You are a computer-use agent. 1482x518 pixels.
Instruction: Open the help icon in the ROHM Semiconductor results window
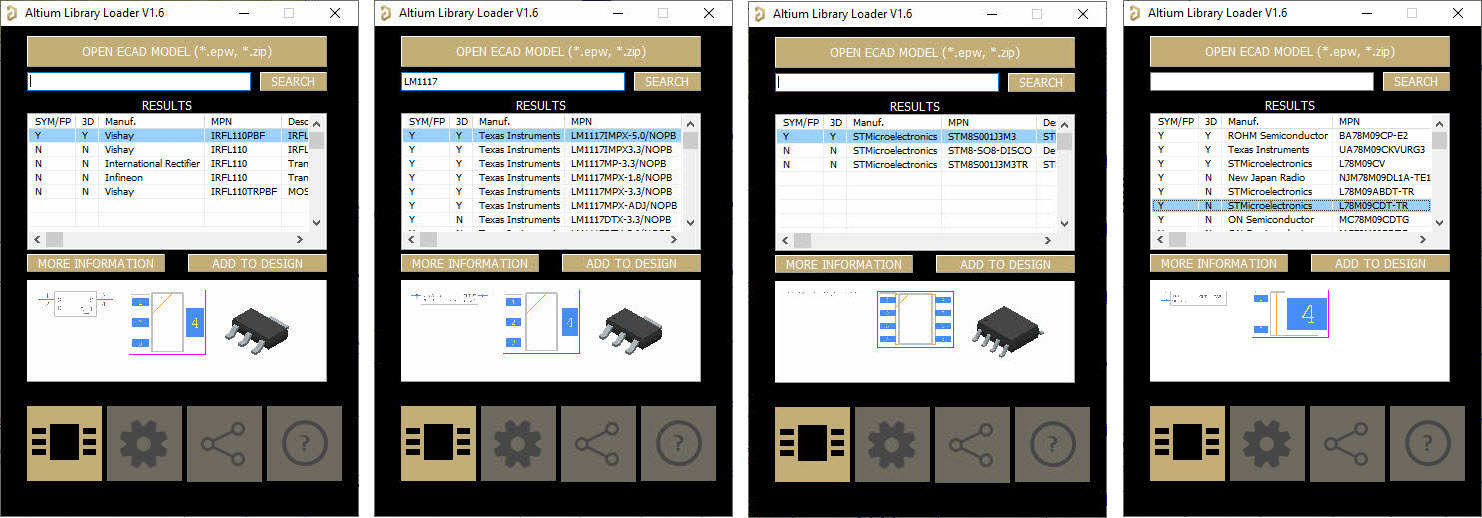pos(1427,443)
